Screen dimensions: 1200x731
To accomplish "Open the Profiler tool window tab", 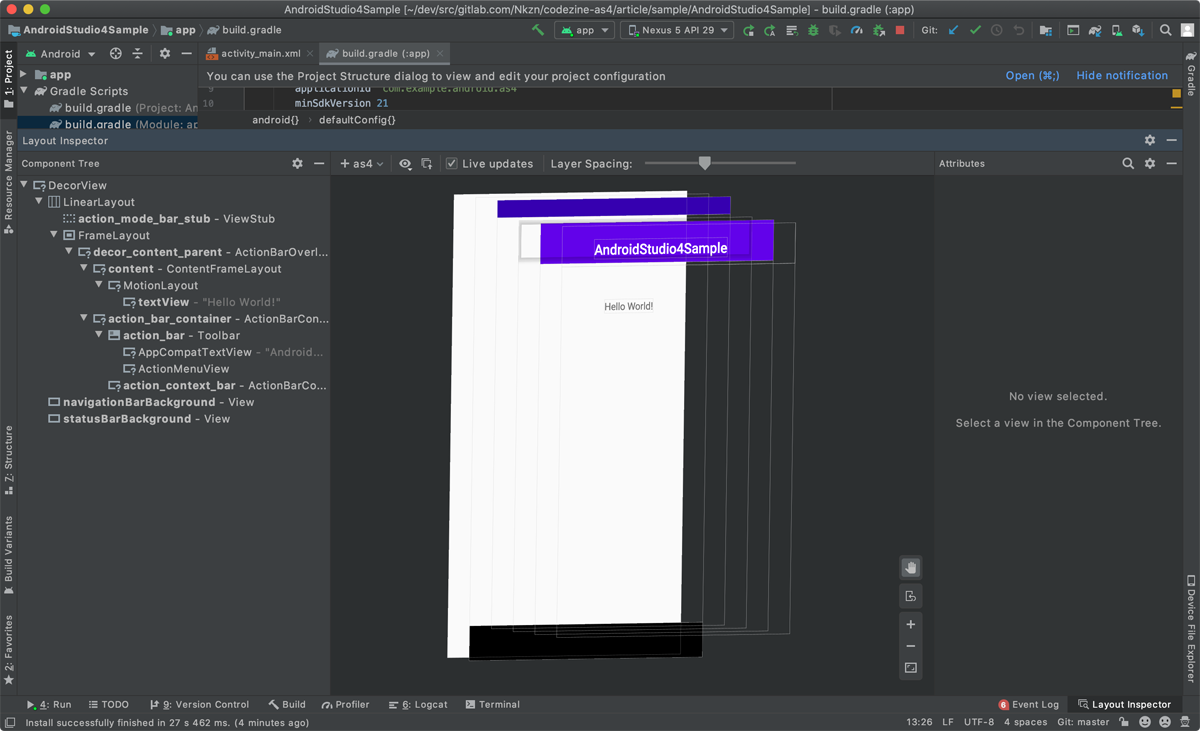I will pos(345,704).
